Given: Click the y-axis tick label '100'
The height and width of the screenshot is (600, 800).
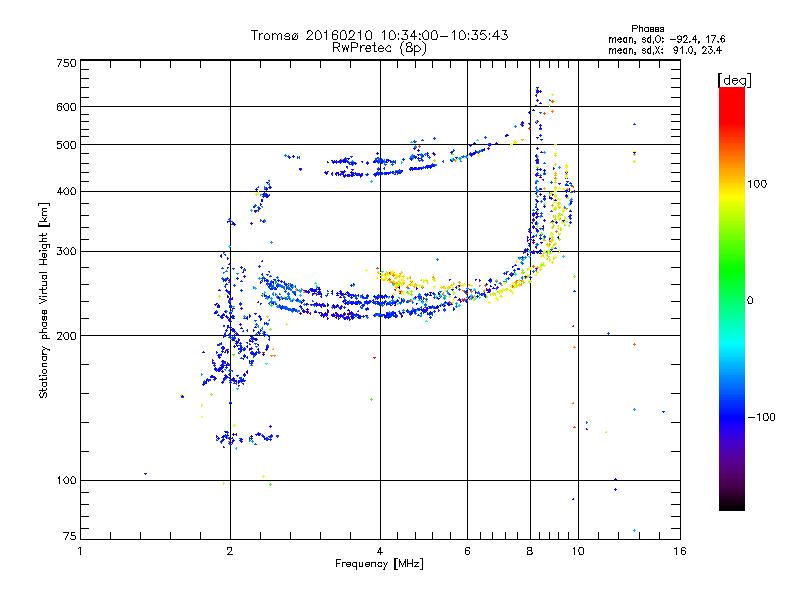Looking at the screenshot, I should 67,481.
